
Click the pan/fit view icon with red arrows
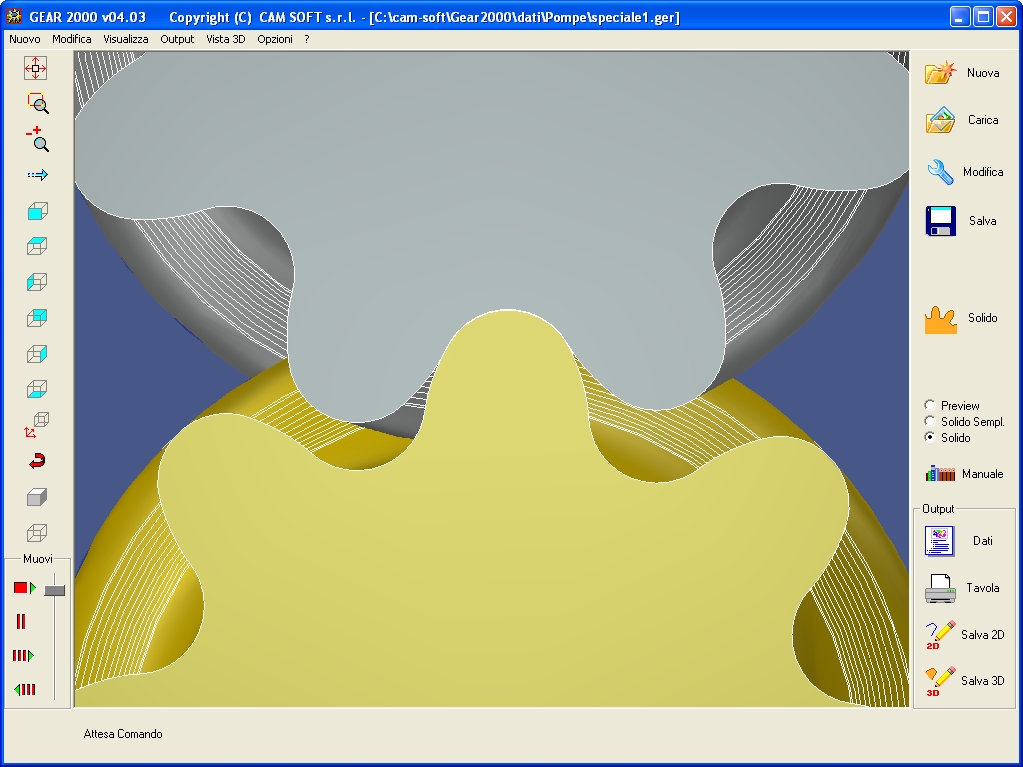coord(36,68)
